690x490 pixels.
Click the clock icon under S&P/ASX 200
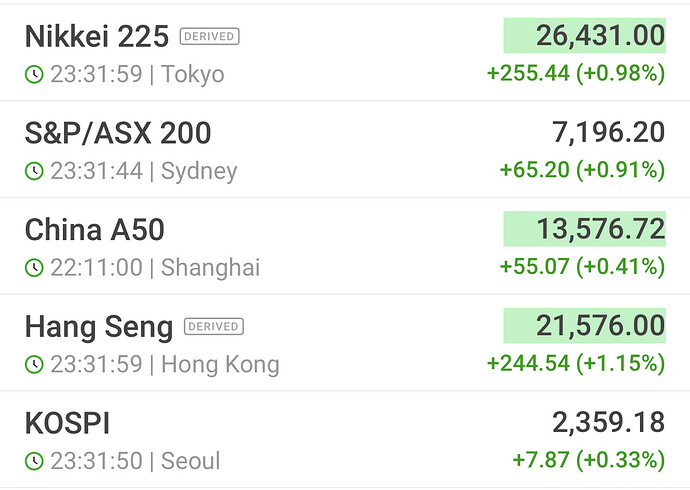pyautogui.click(x=34, y=172)
